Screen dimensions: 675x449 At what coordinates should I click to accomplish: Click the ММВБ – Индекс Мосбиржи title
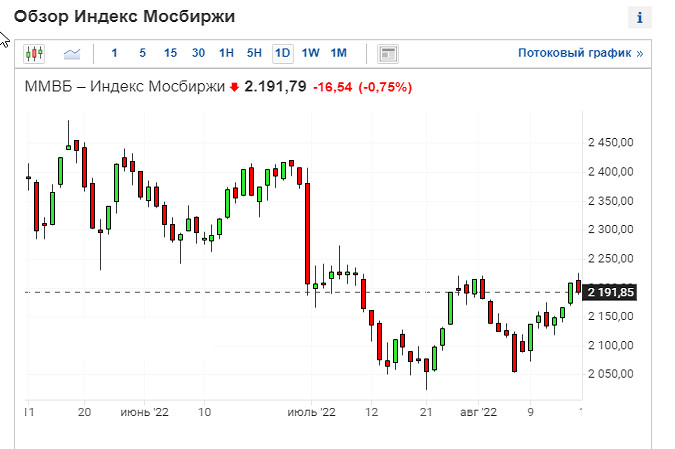click(125, 87)
